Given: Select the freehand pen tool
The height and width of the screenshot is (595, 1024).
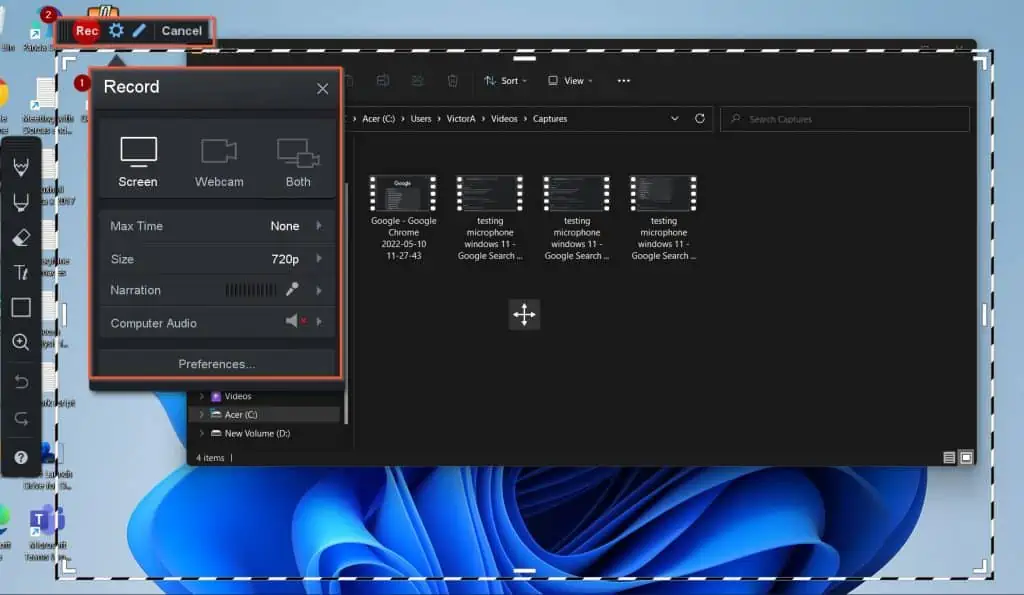Looking at the screenshot, I should click(x=20, y=166).
